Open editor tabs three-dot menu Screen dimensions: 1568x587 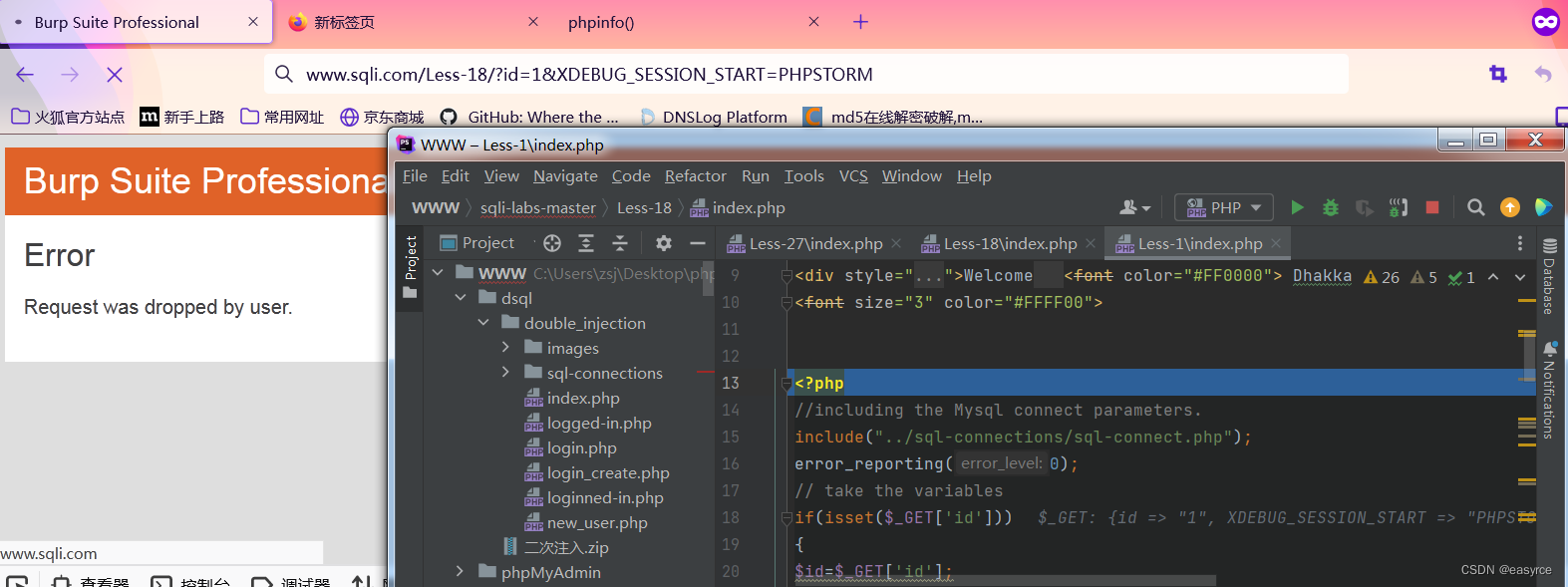[1520, 243]
